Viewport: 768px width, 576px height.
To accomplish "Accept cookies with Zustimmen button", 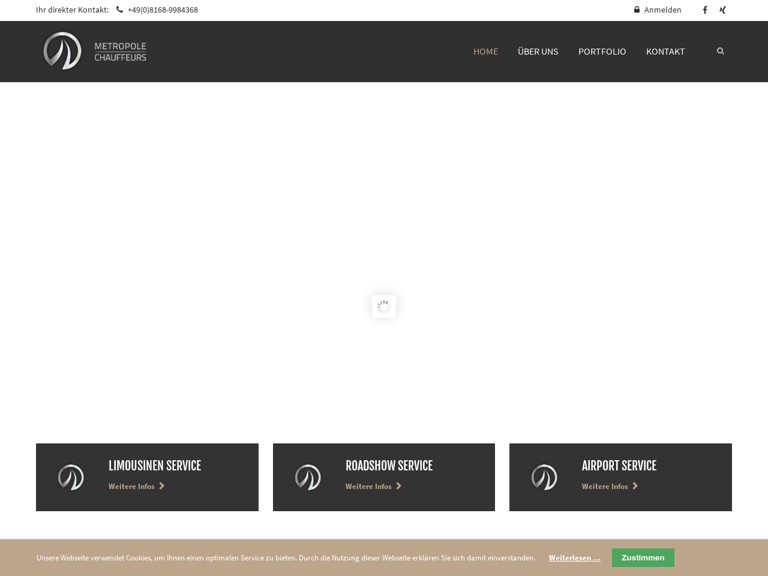I will pos(643,558).
